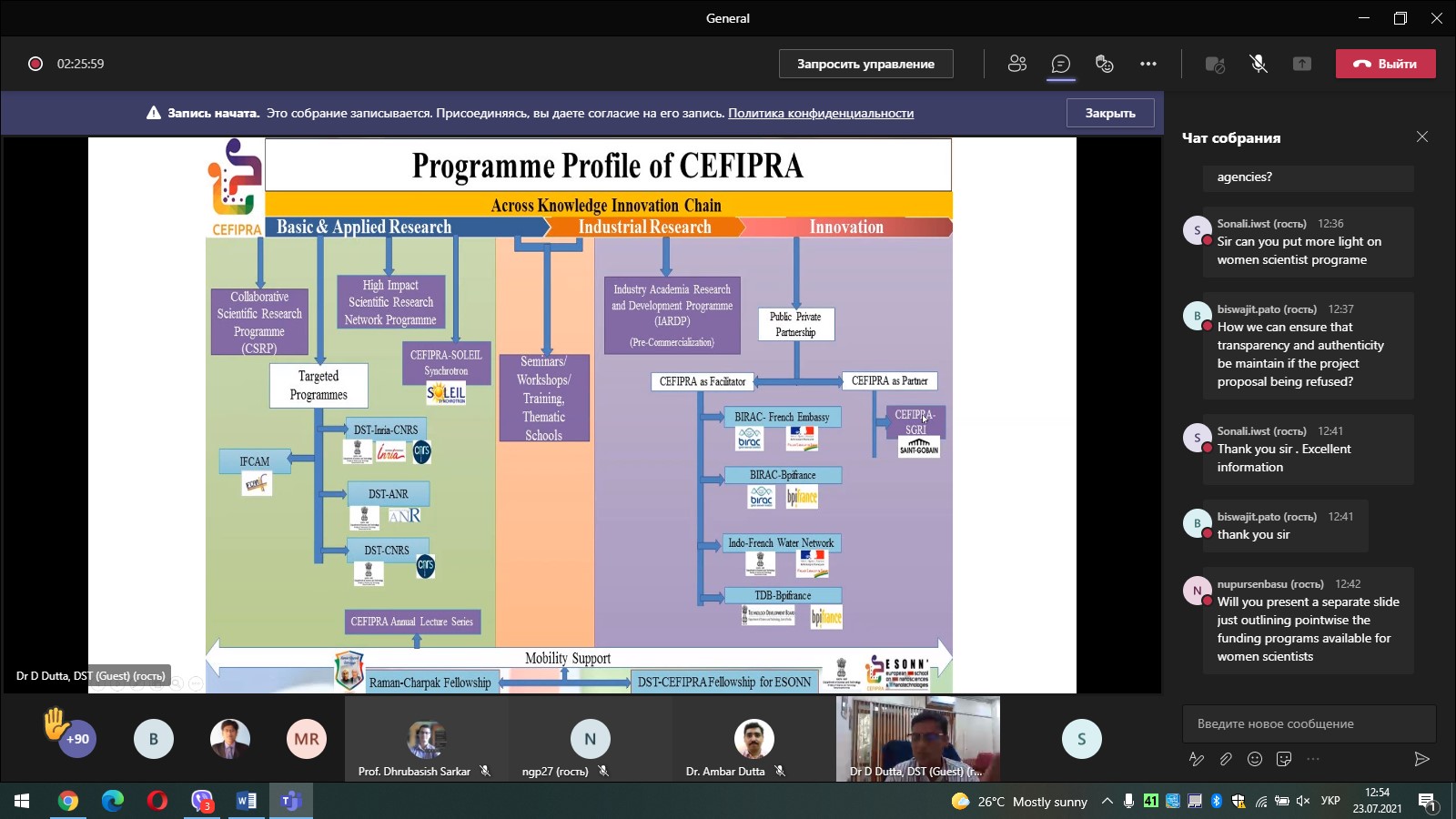Select participant avatar B in the strip

tap(154, 739)
